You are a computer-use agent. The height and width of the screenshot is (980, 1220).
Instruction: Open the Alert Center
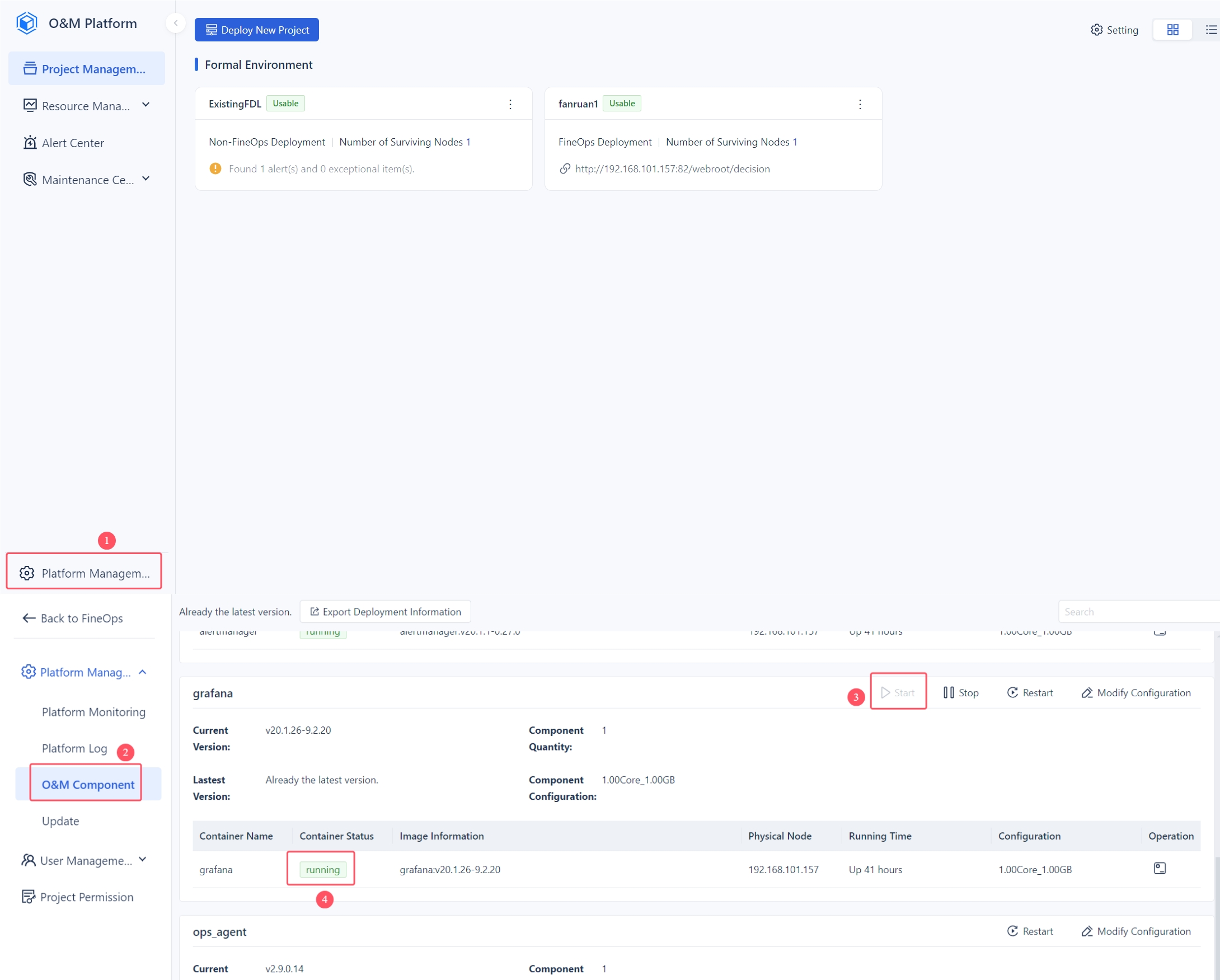click(x=73, y=143)
